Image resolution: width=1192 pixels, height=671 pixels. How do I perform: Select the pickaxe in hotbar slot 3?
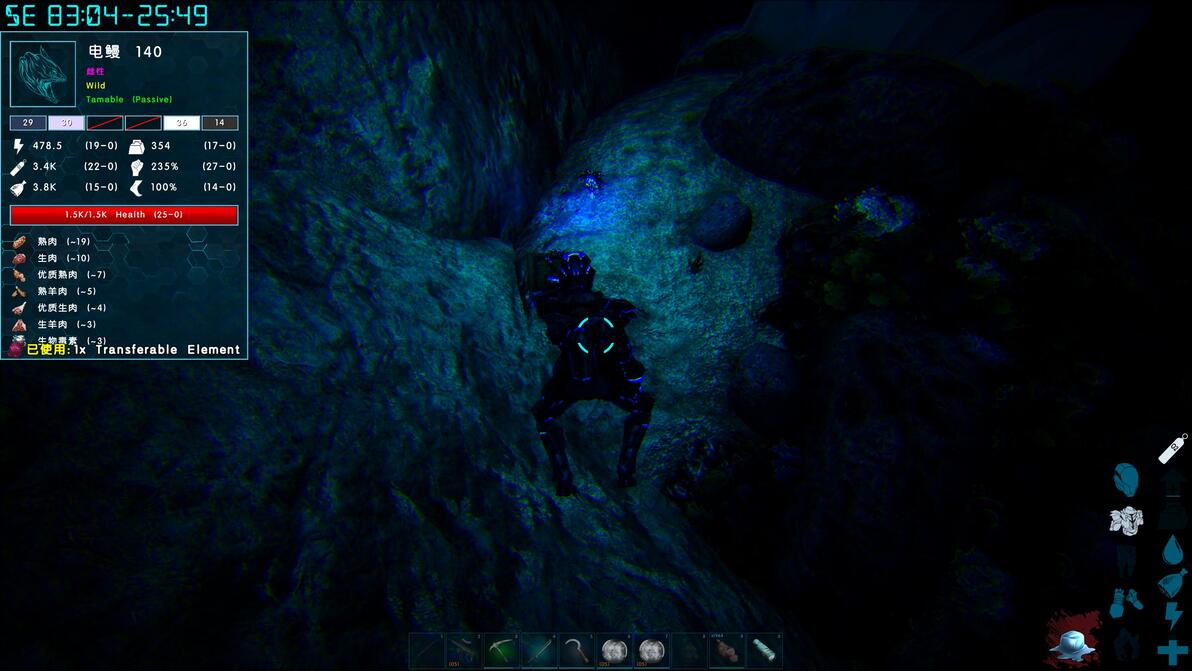pyautogui.click(x=502, y=650)
